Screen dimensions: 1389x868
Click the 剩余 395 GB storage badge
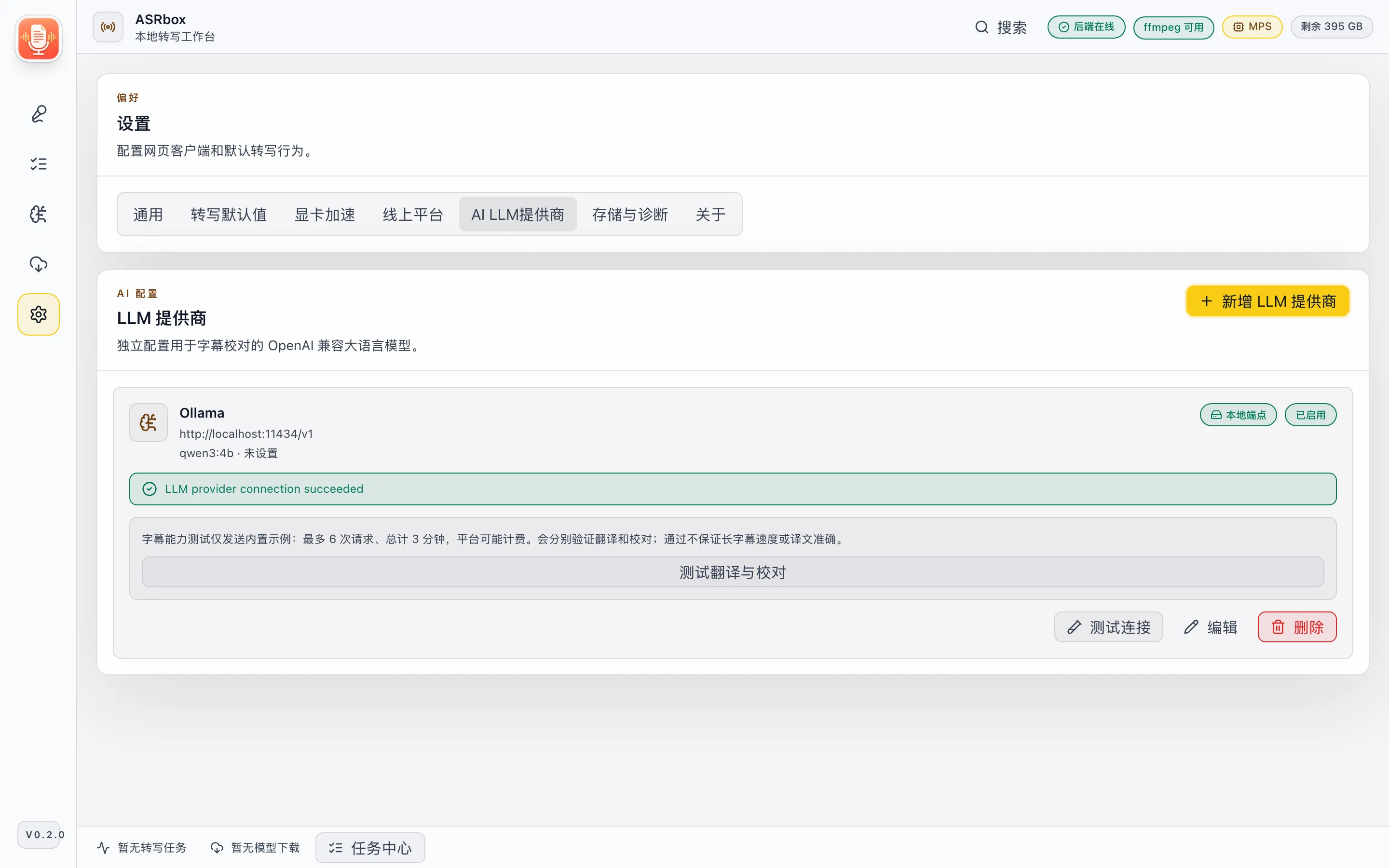(x=1331, y=27)
